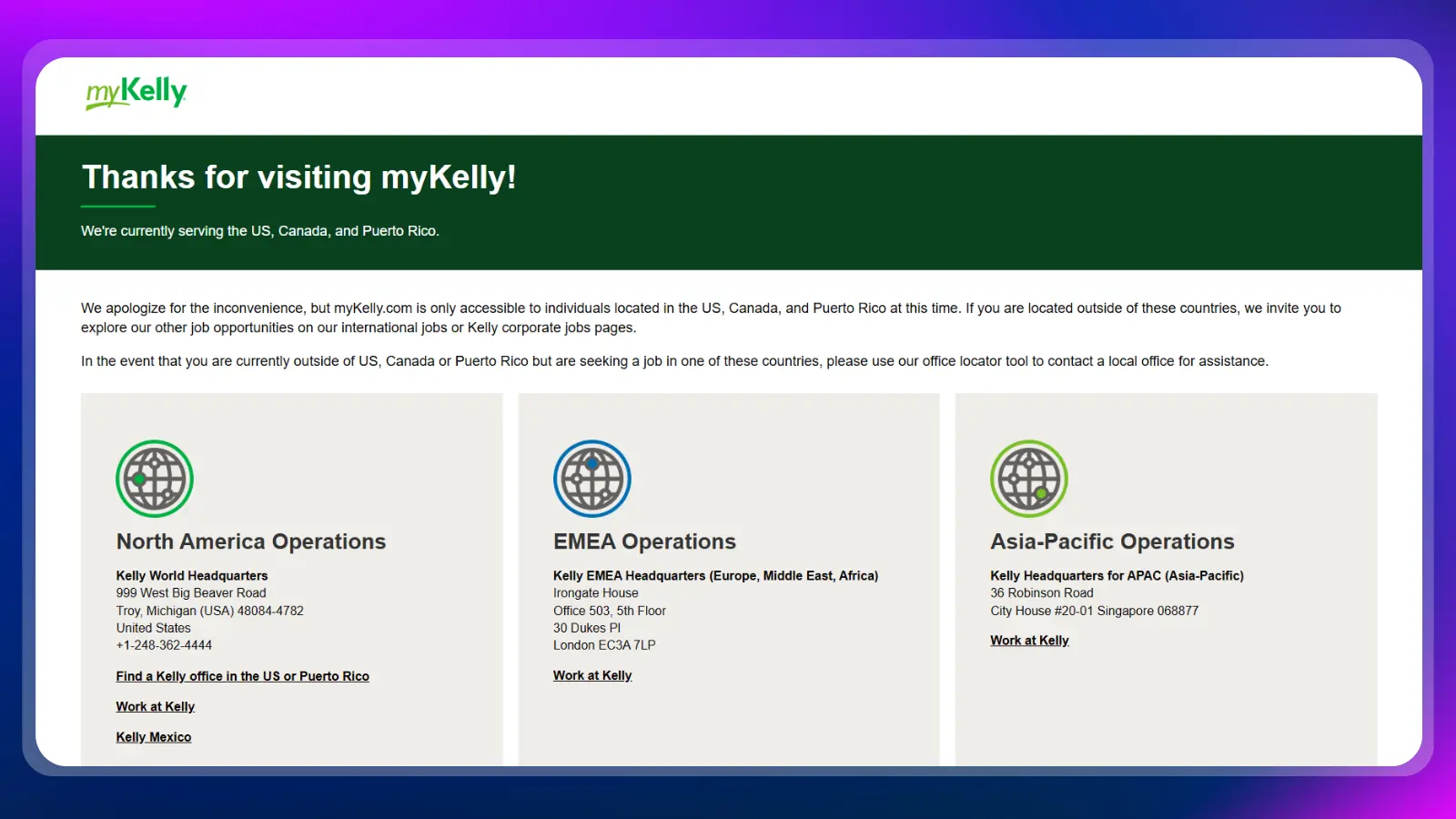This screenshot has width=1456, height=819.
Task: Click the Kelly World Headquarters label
Action: (x=192, y=576)
